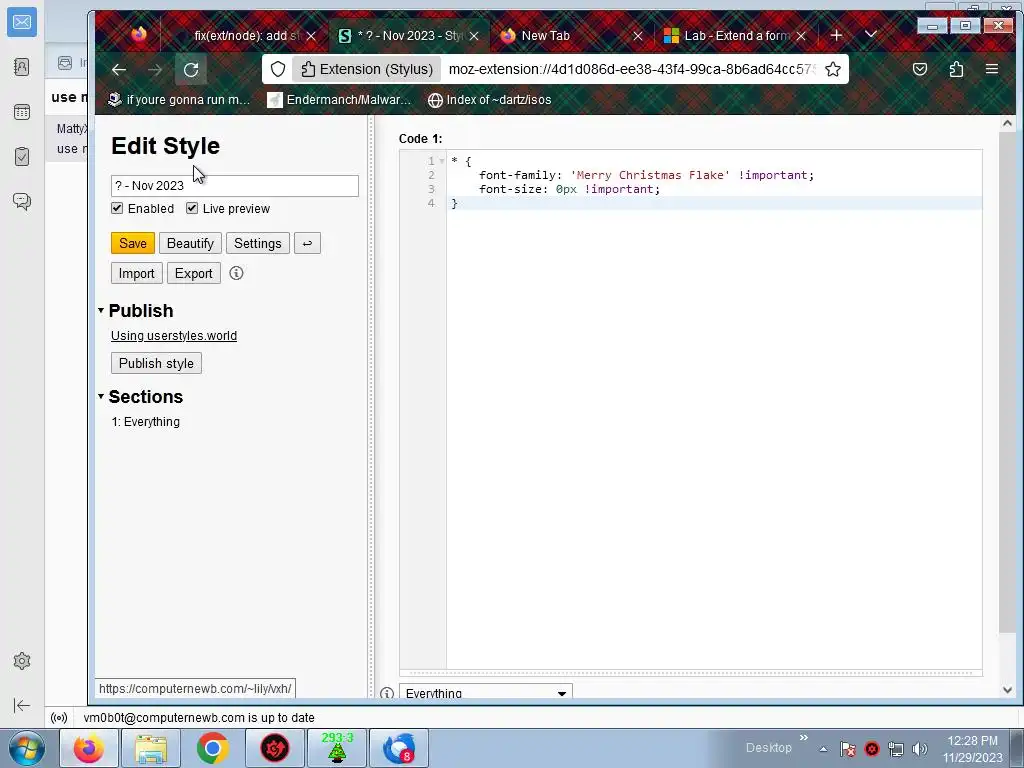Click the Extension (Stylus) identity label
Screen dimensions: 1024x768
(366, 69)
